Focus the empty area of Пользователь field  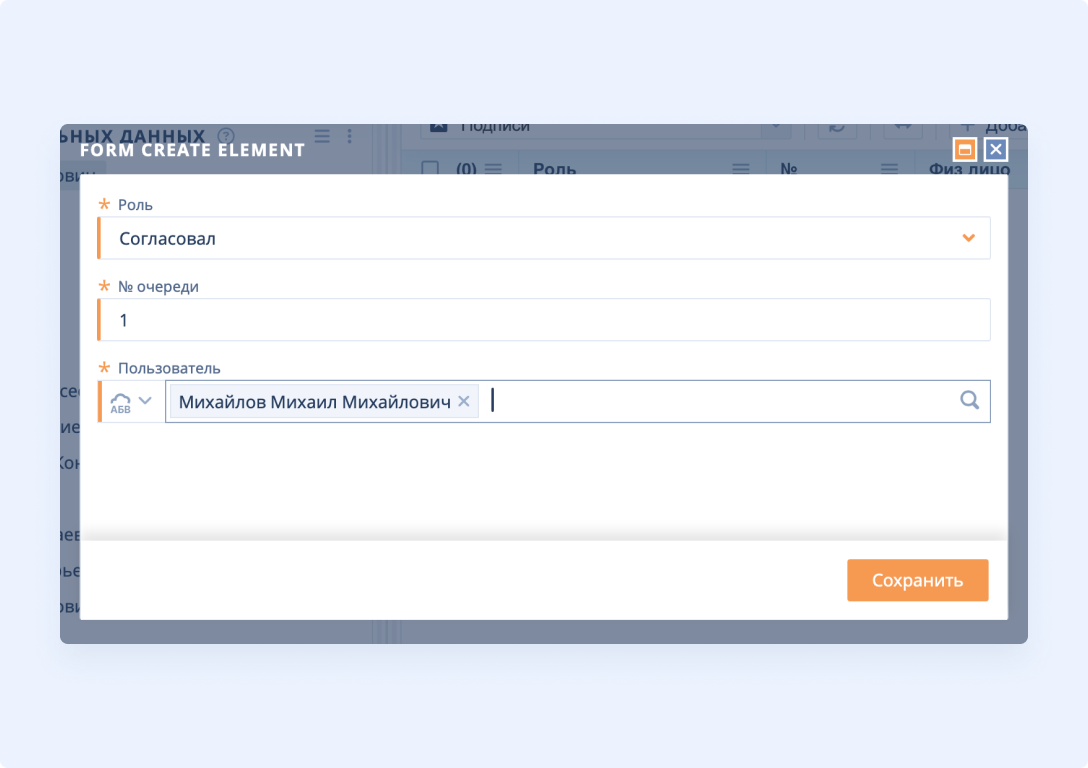720,401
